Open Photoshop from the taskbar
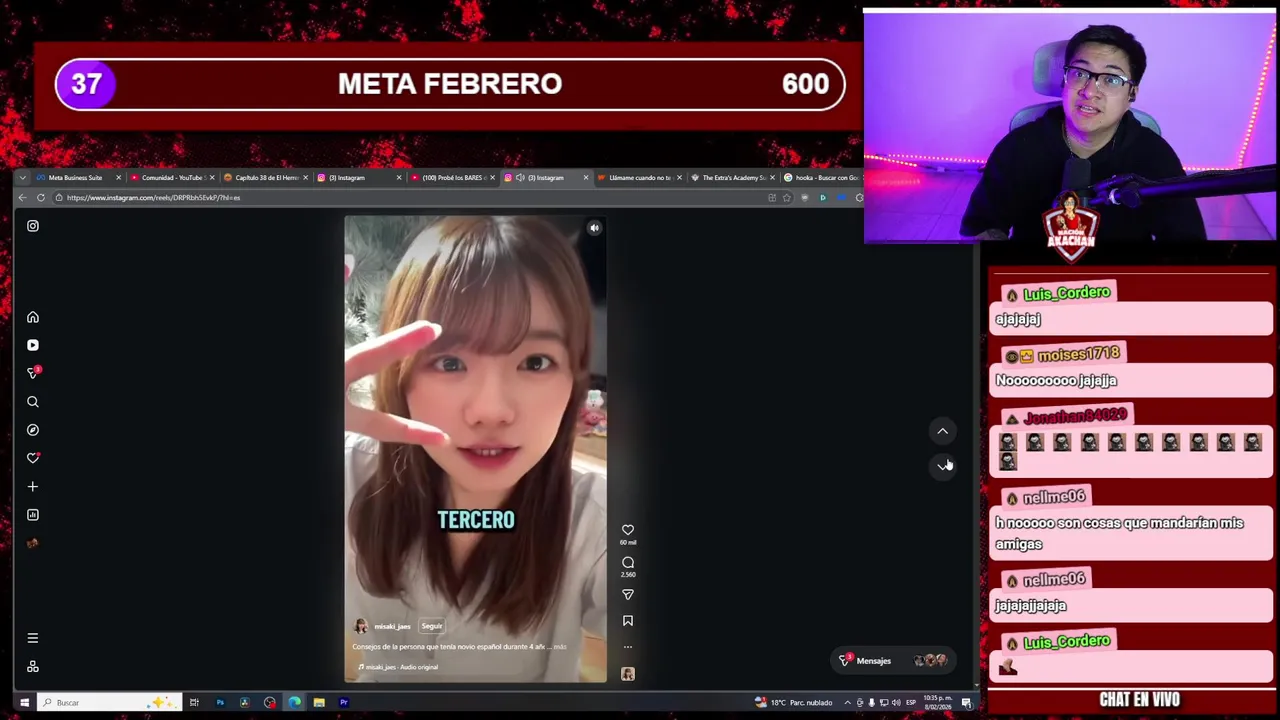Image resolution: width=1280 pixels, height=720 pixels. click(x=220, y=703)
